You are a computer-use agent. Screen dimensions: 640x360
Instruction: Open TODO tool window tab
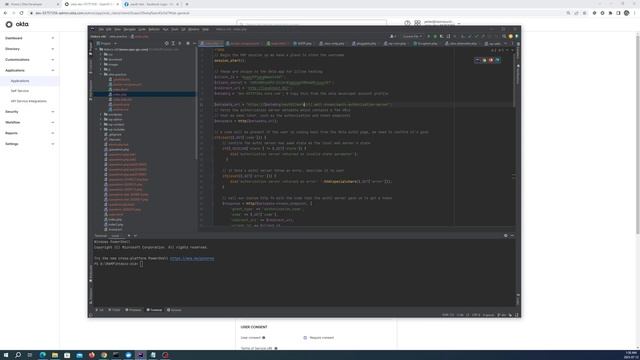coord(114,310)
